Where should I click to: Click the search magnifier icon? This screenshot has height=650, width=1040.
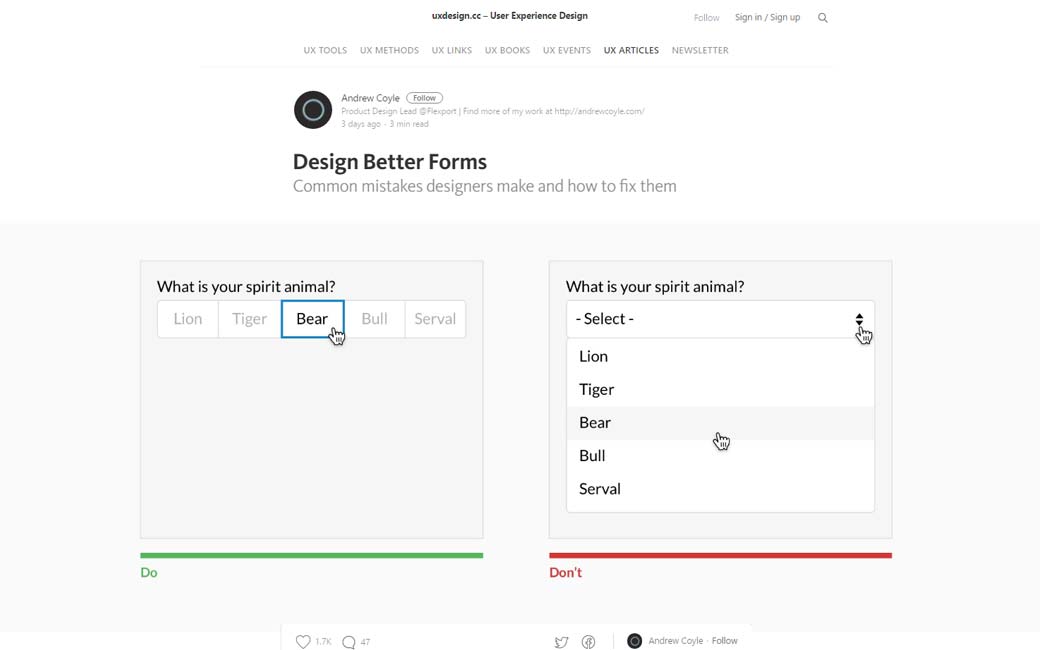tap(823, 18)
